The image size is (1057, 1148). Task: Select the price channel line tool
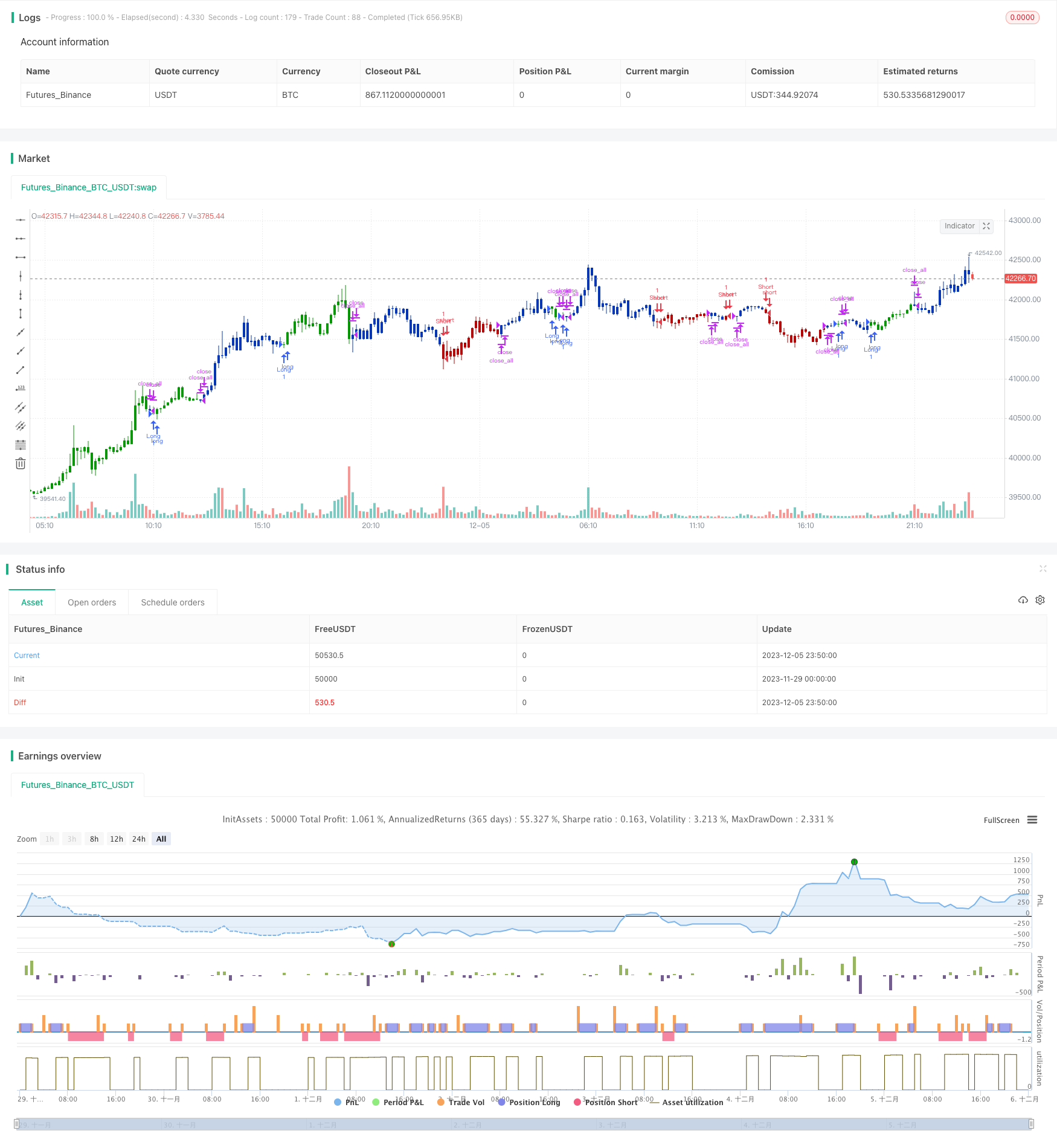[x=21, y=407]
